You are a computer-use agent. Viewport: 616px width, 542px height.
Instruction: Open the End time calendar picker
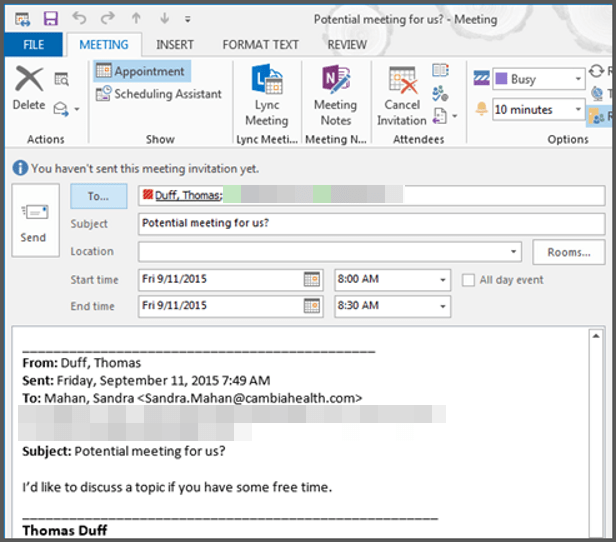(312, 306)
